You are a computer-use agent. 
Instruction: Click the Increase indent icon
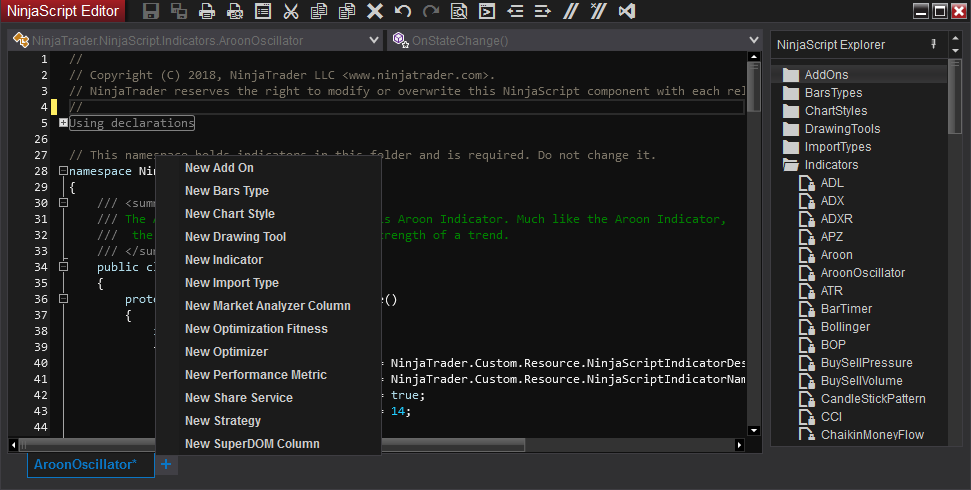tap(542, 11)
